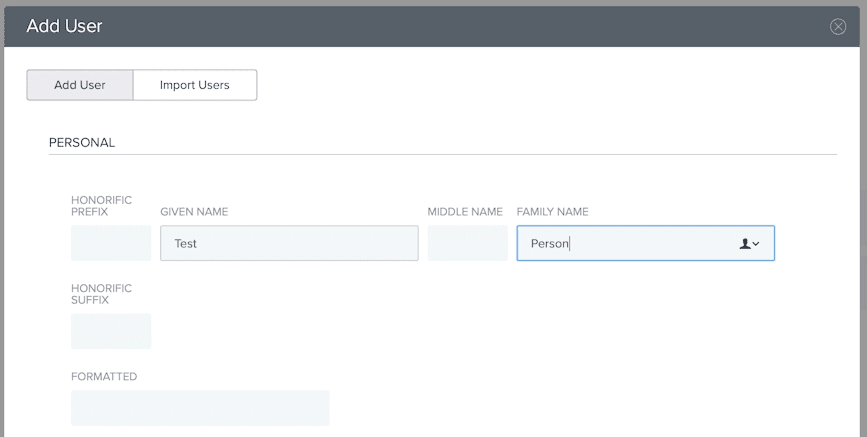Click the FORMATTED label text

pos(104,377)
